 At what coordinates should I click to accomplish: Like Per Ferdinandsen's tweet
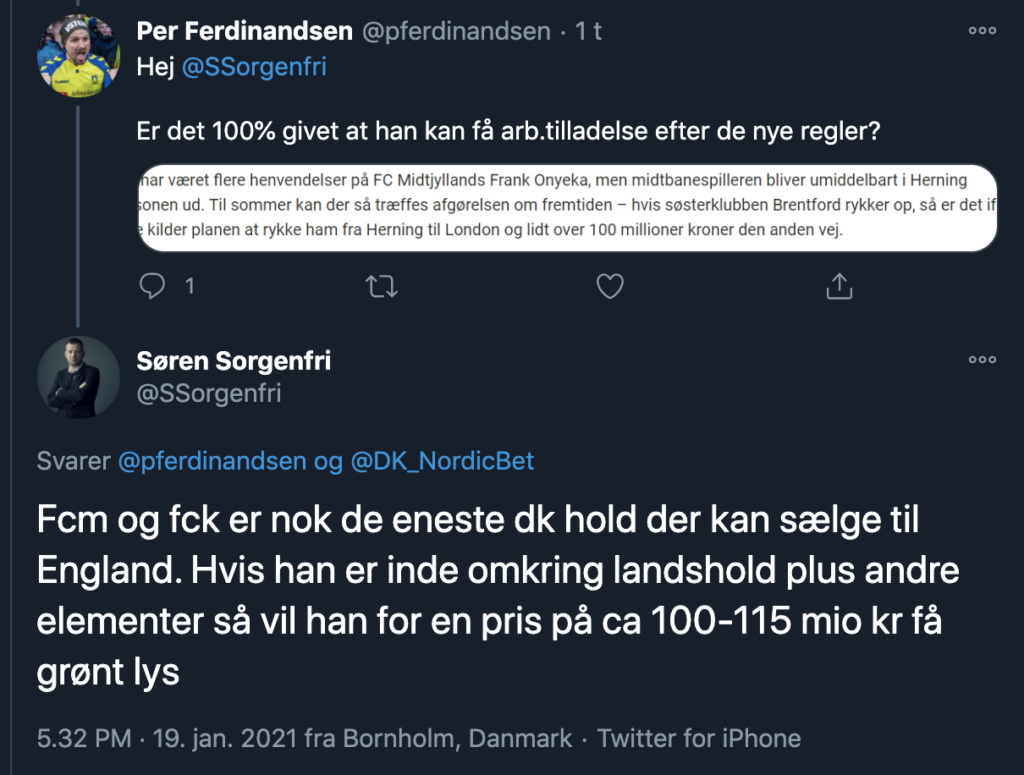(609, 287)
